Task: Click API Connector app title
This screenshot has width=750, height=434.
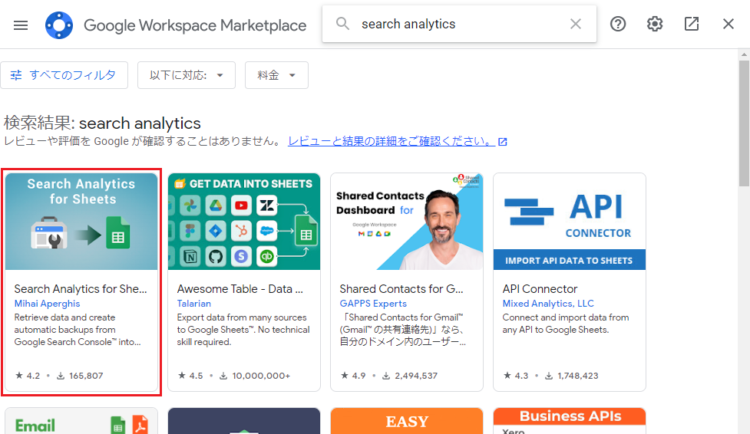Action: click(x=540, y=289)
